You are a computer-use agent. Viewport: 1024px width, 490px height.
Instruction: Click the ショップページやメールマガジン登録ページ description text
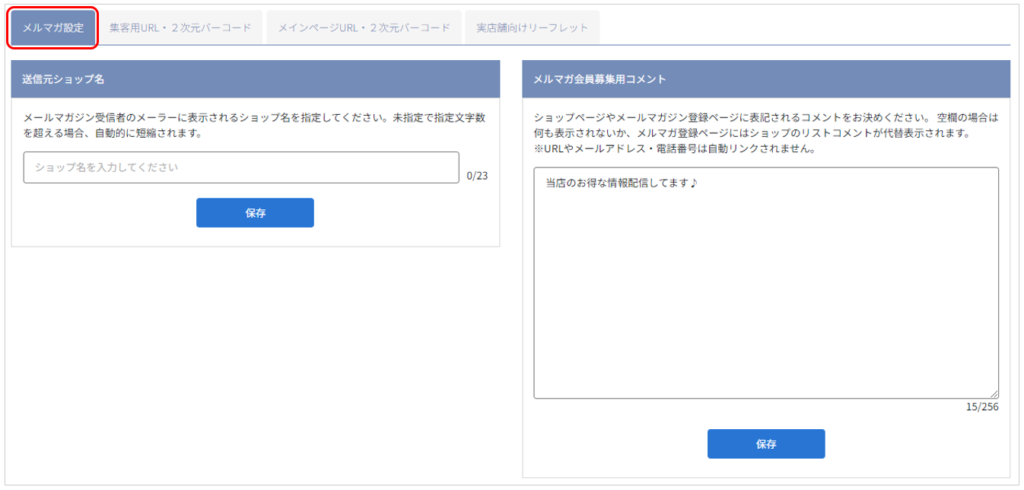(766, 127)
